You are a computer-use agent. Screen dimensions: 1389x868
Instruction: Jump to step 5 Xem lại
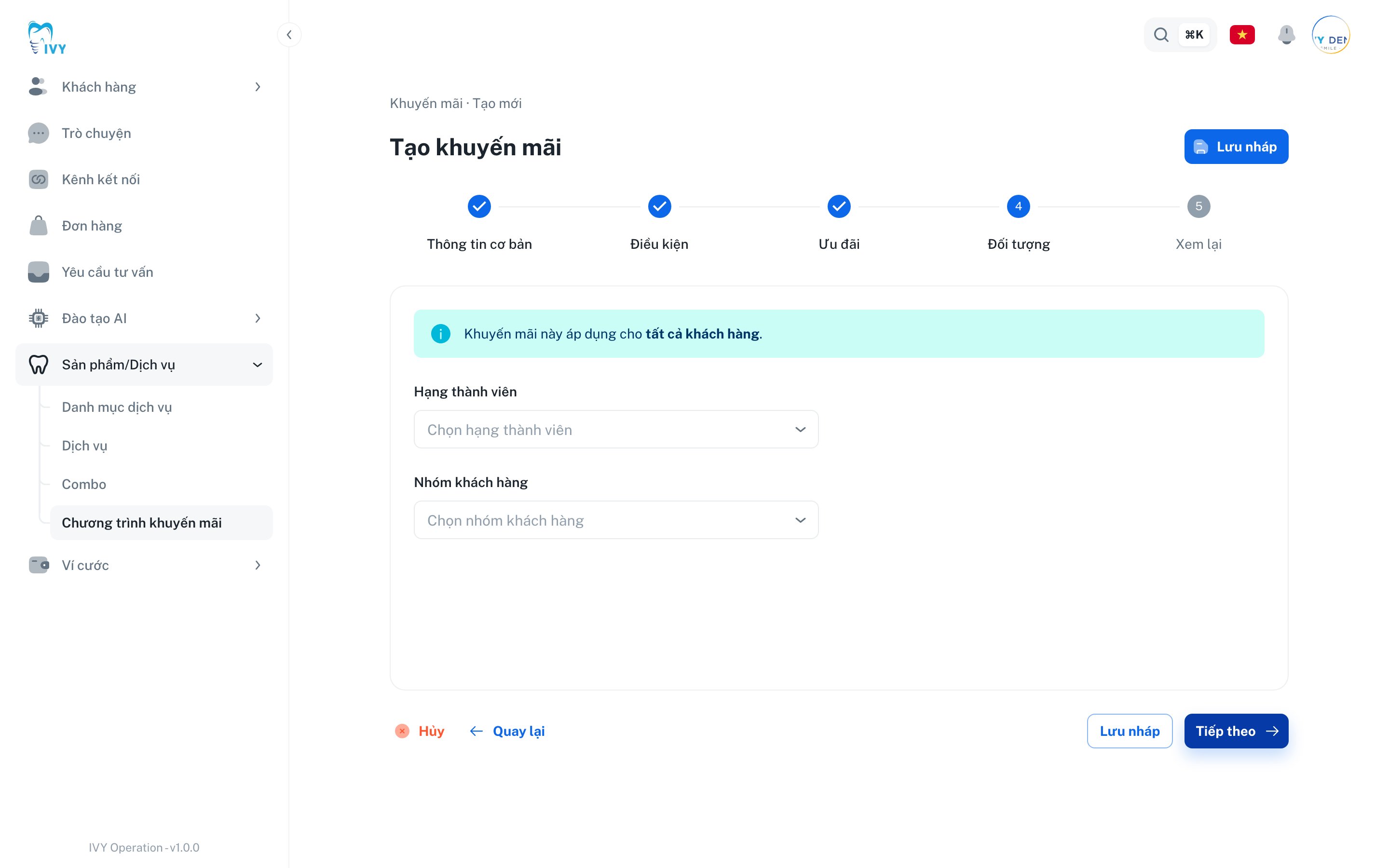click(1198, 207)
